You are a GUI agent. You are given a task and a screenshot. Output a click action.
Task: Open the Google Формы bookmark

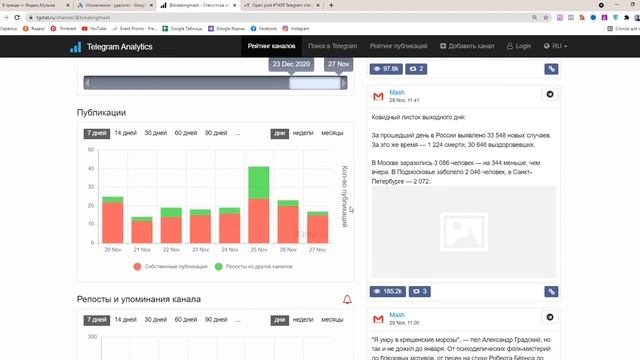tap(227, 29)
